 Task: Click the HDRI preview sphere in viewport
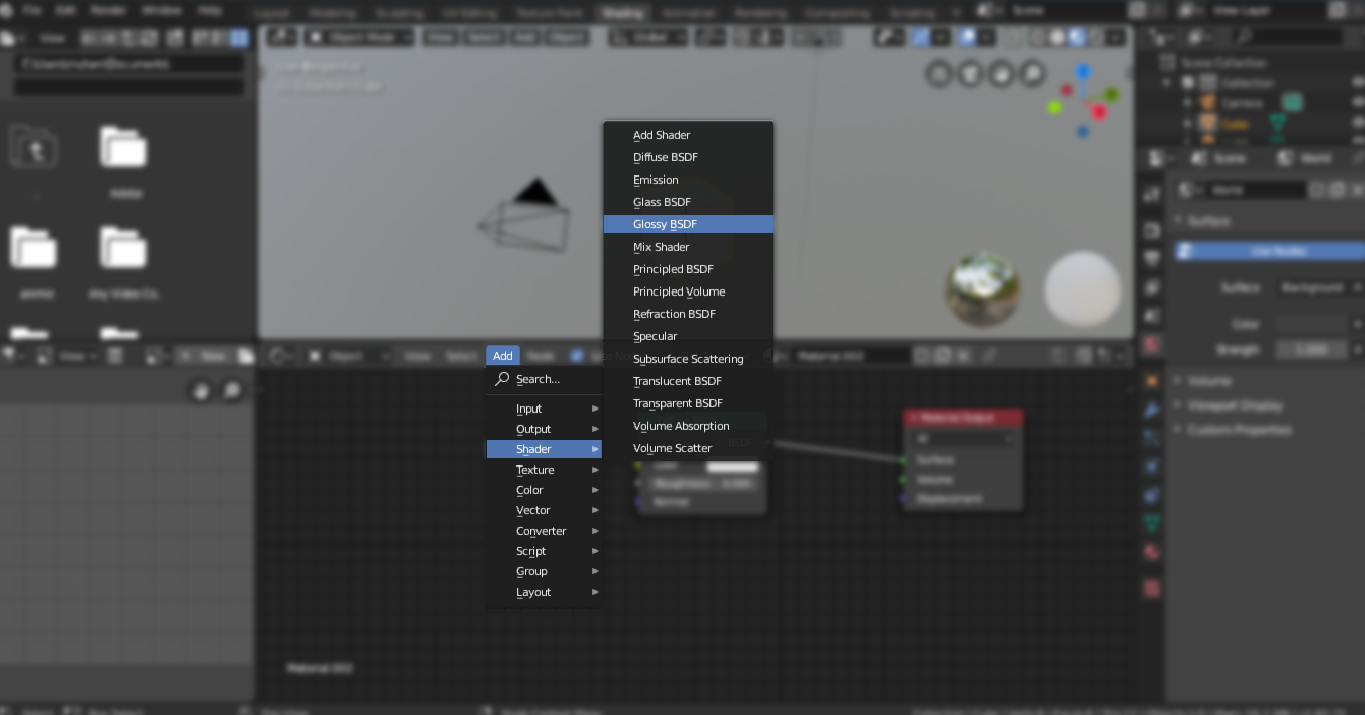pyautogui.click(x=983, y=289)
